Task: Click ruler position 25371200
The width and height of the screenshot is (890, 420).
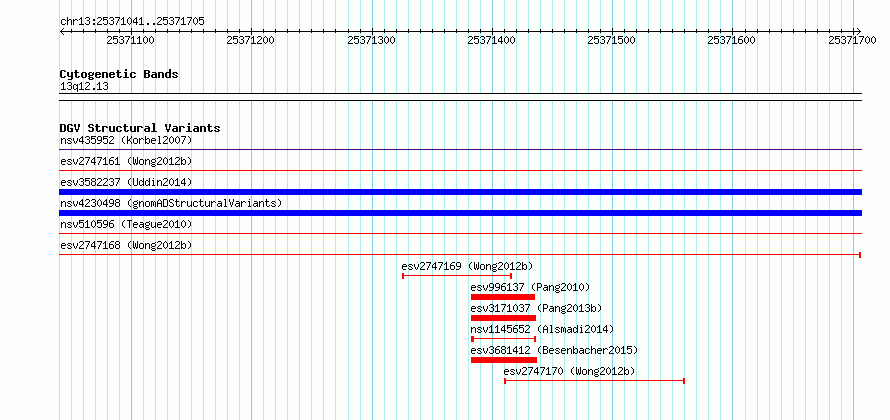Action: [x=250, y=40]
